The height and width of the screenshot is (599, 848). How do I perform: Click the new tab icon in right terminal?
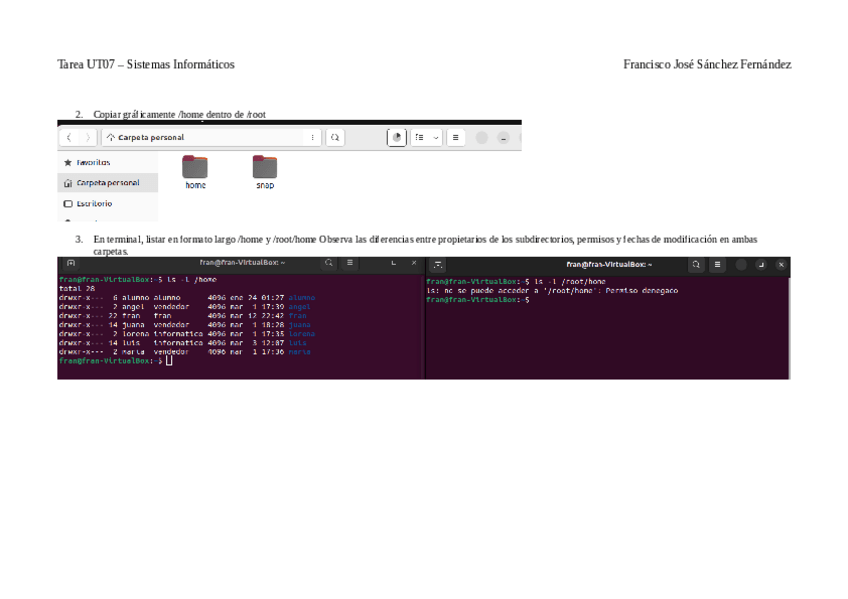pyautogui.click(x=438, y=265)
